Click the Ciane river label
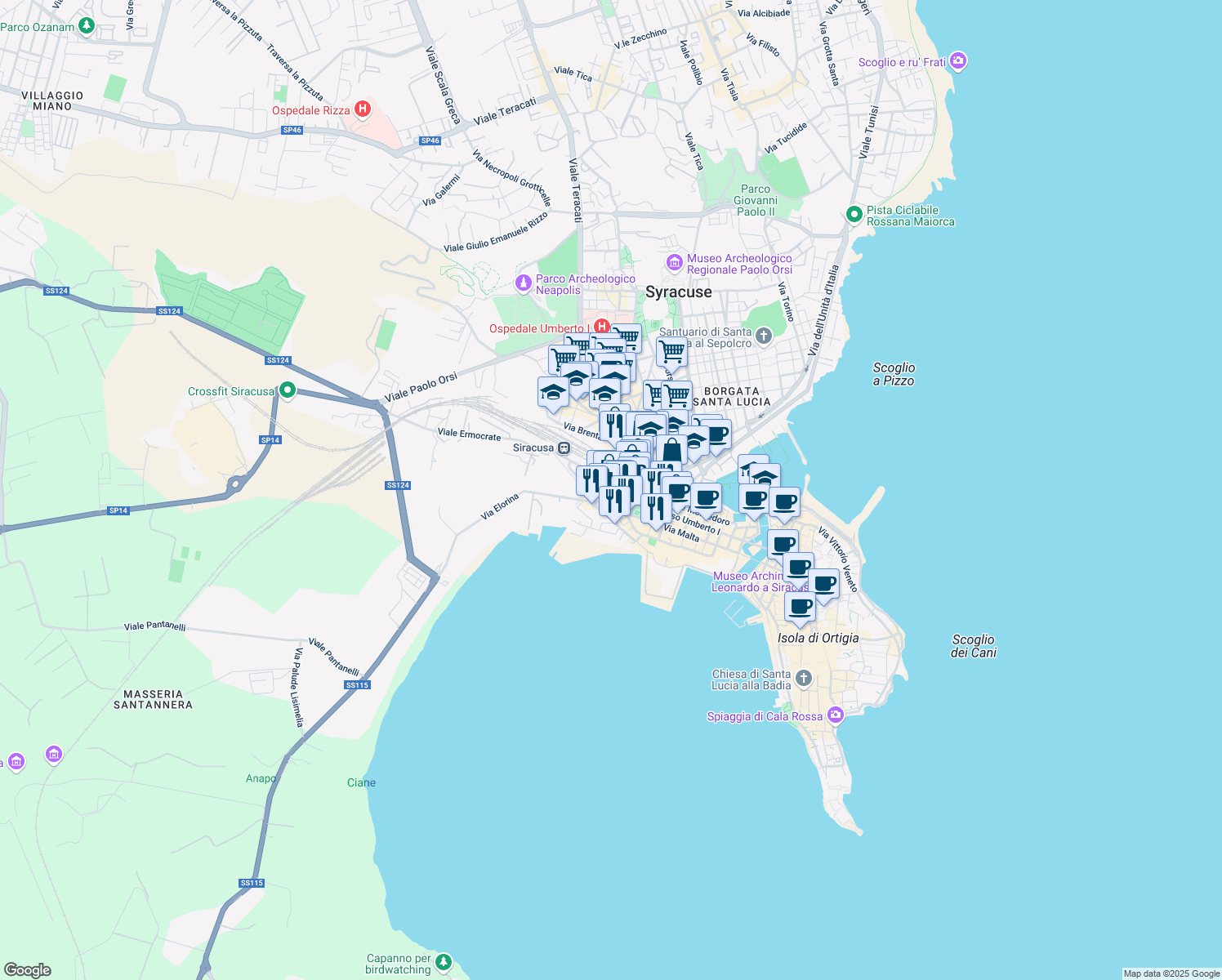1222x980 pixels. (x=361, y=782)
